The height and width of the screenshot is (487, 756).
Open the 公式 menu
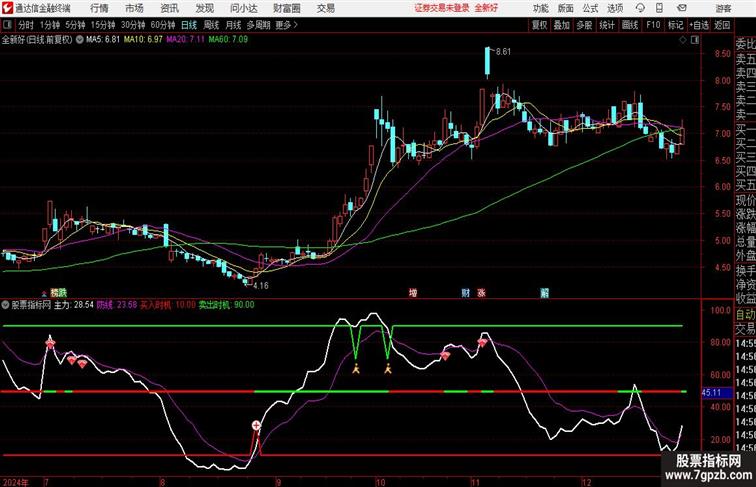(590, 8)
